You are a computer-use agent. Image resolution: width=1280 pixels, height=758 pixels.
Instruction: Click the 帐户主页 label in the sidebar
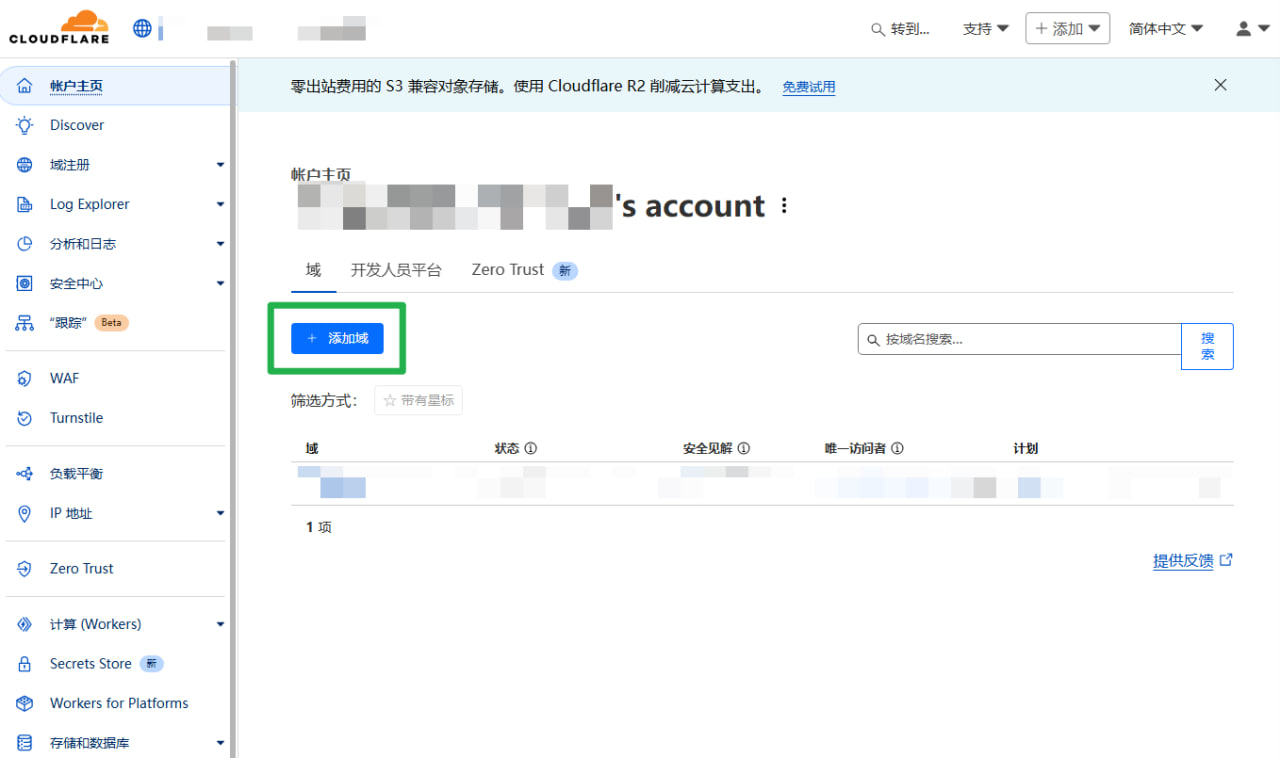(76, 86)
